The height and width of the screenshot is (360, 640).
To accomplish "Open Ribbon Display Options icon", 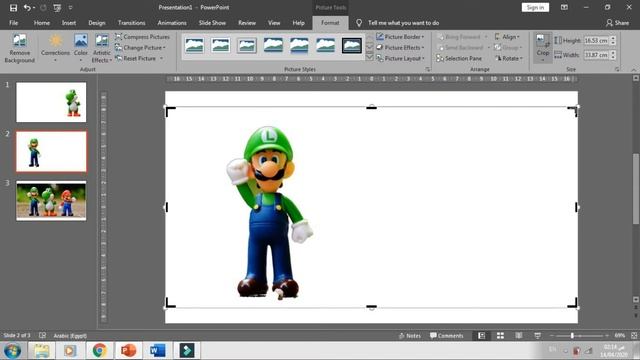I will pyautogui.click(x=564, y=7).
